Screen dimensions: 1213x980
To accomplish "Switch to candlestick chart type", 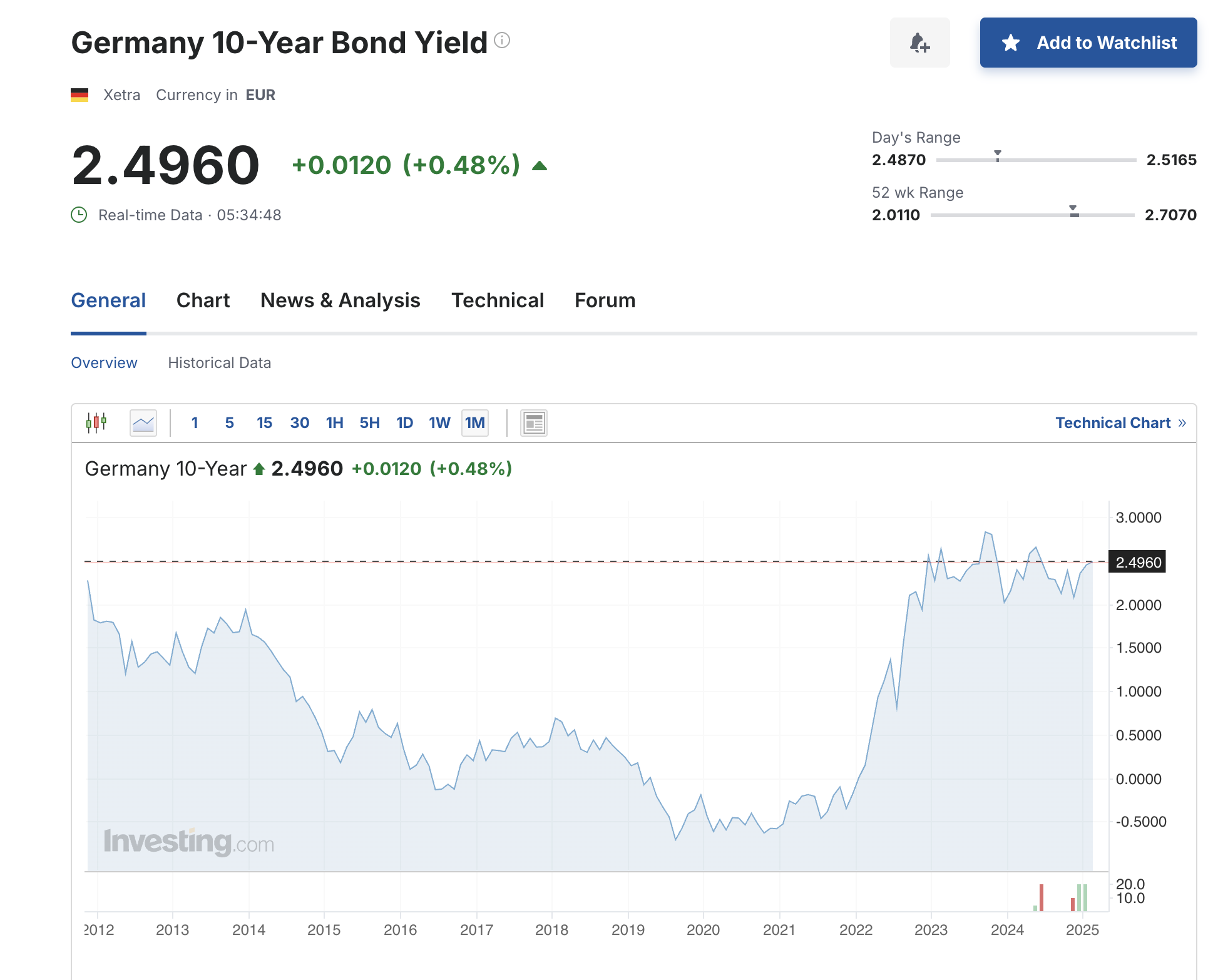I will click(x=96, y=423).
